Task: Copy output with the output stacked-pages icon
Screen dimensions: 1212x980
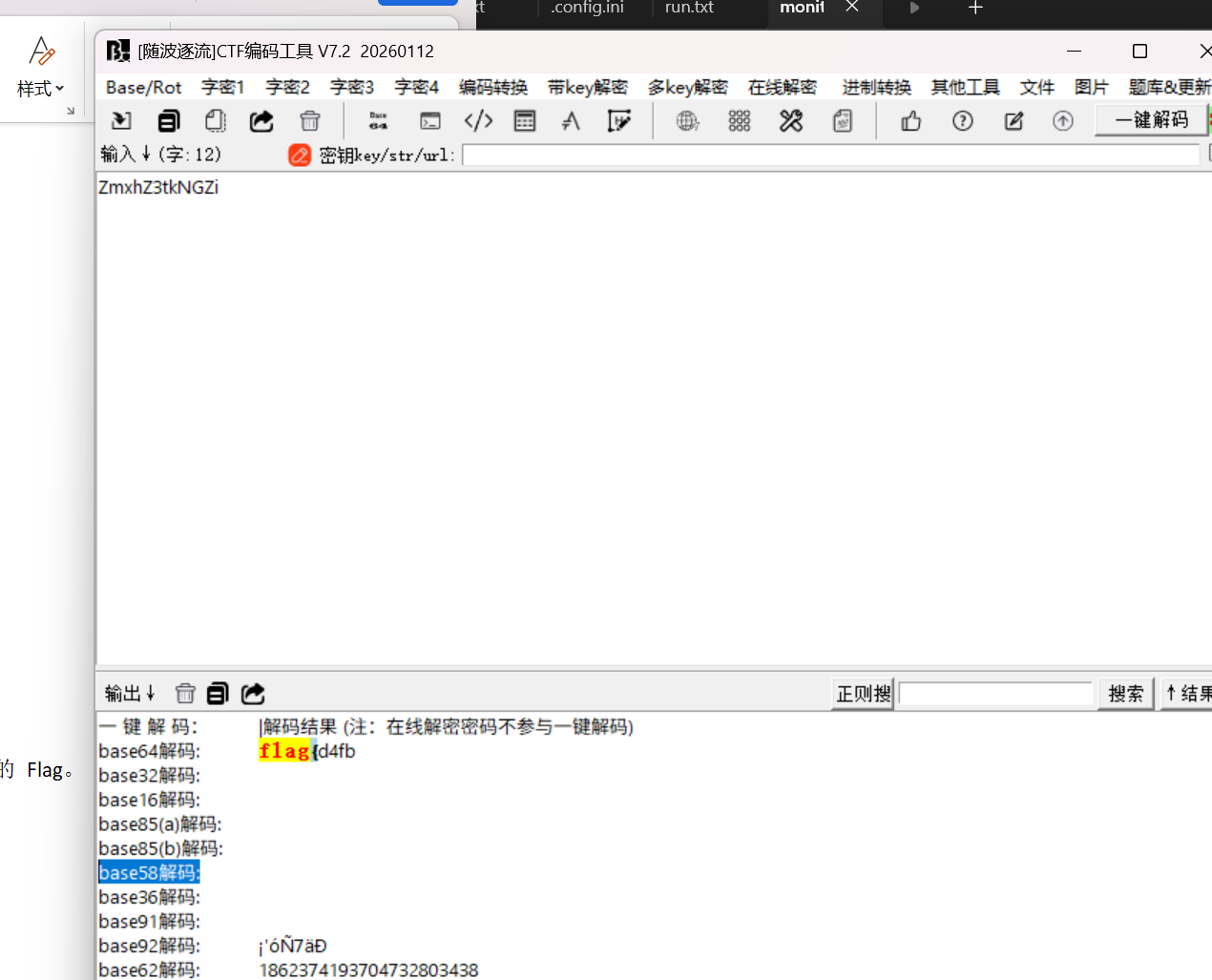Action: point(218,694)
